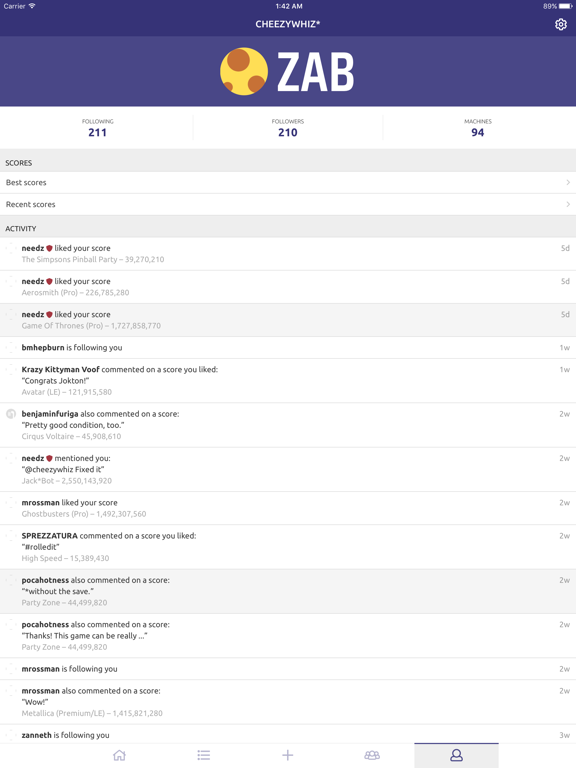This screenshot has width=576, height=768.
Task: Open zanneth is following you entry
Action: click(x=288, y=734)
